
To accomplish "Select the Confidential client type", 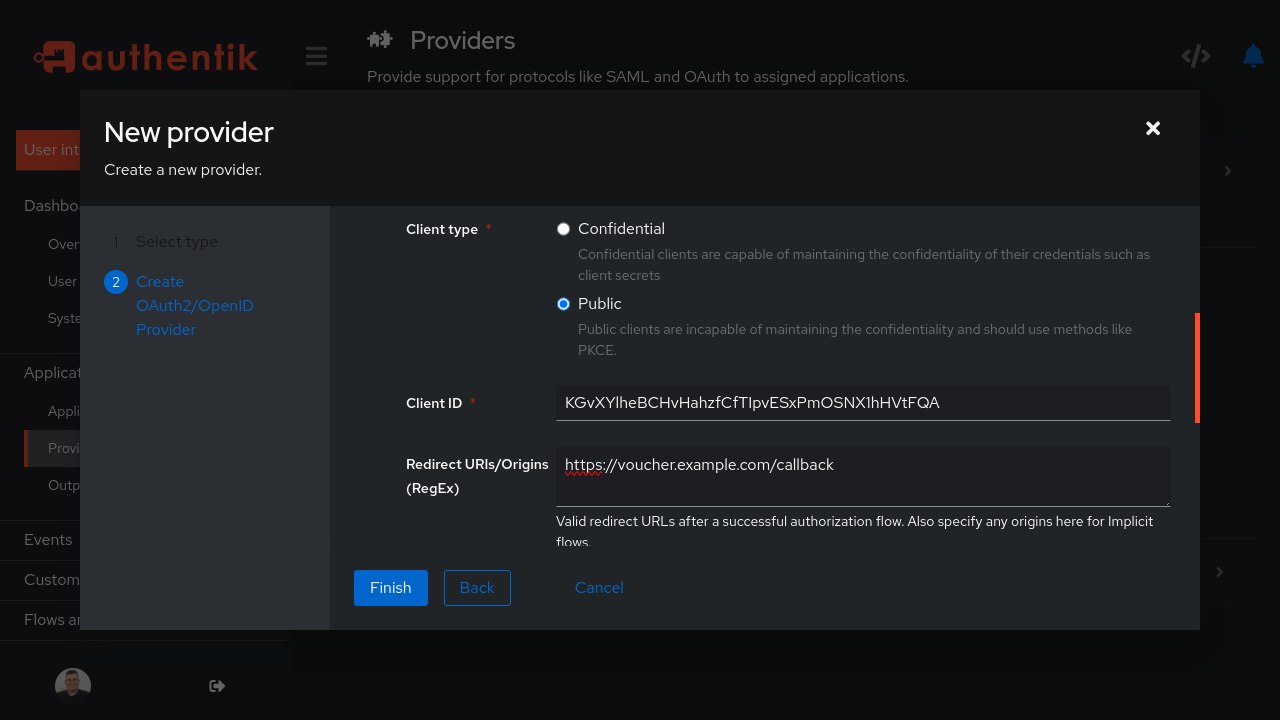I will (563, 228).
